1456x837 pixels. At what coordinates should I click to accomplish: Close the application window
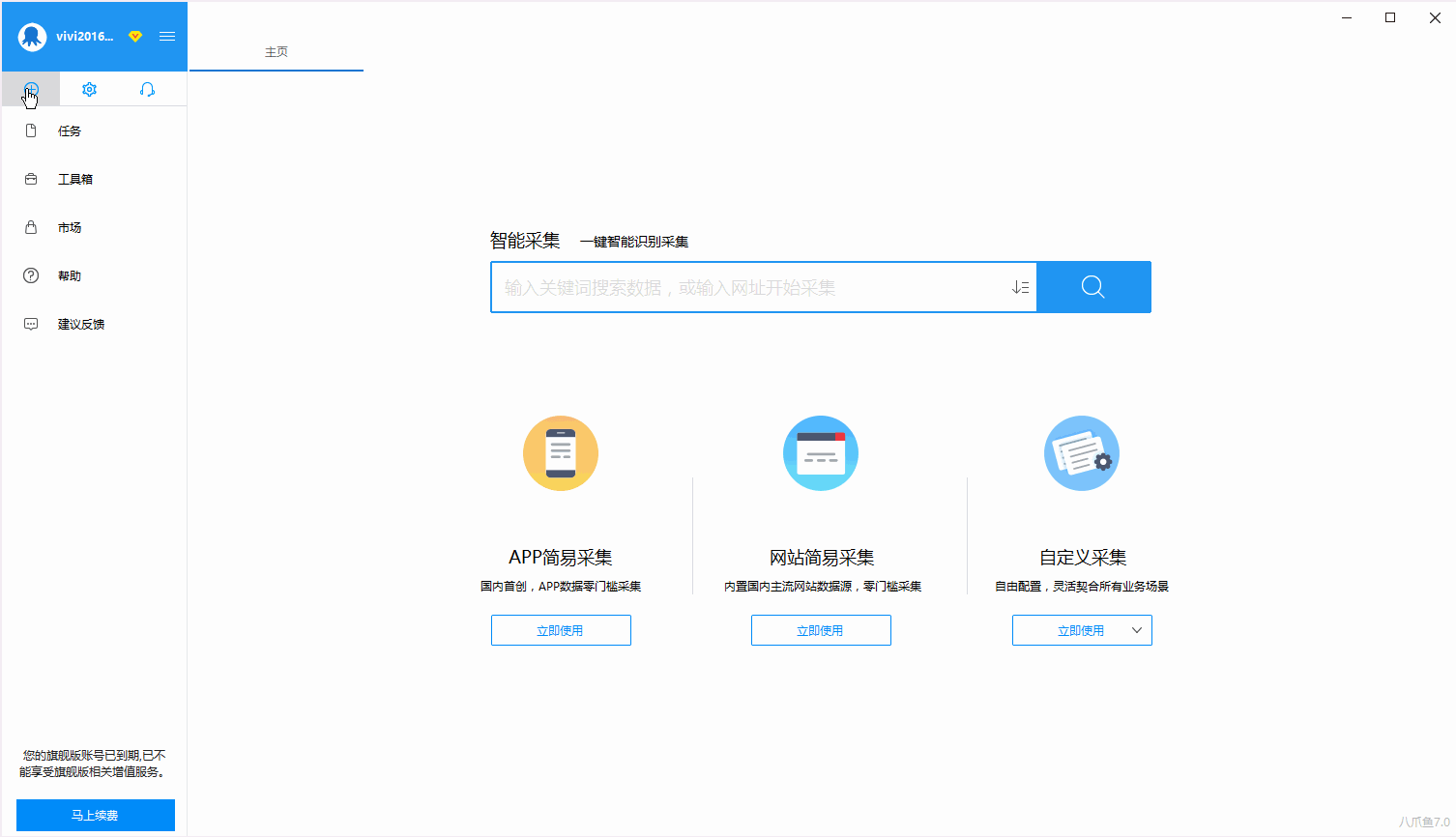click(x=1435, y=17)
